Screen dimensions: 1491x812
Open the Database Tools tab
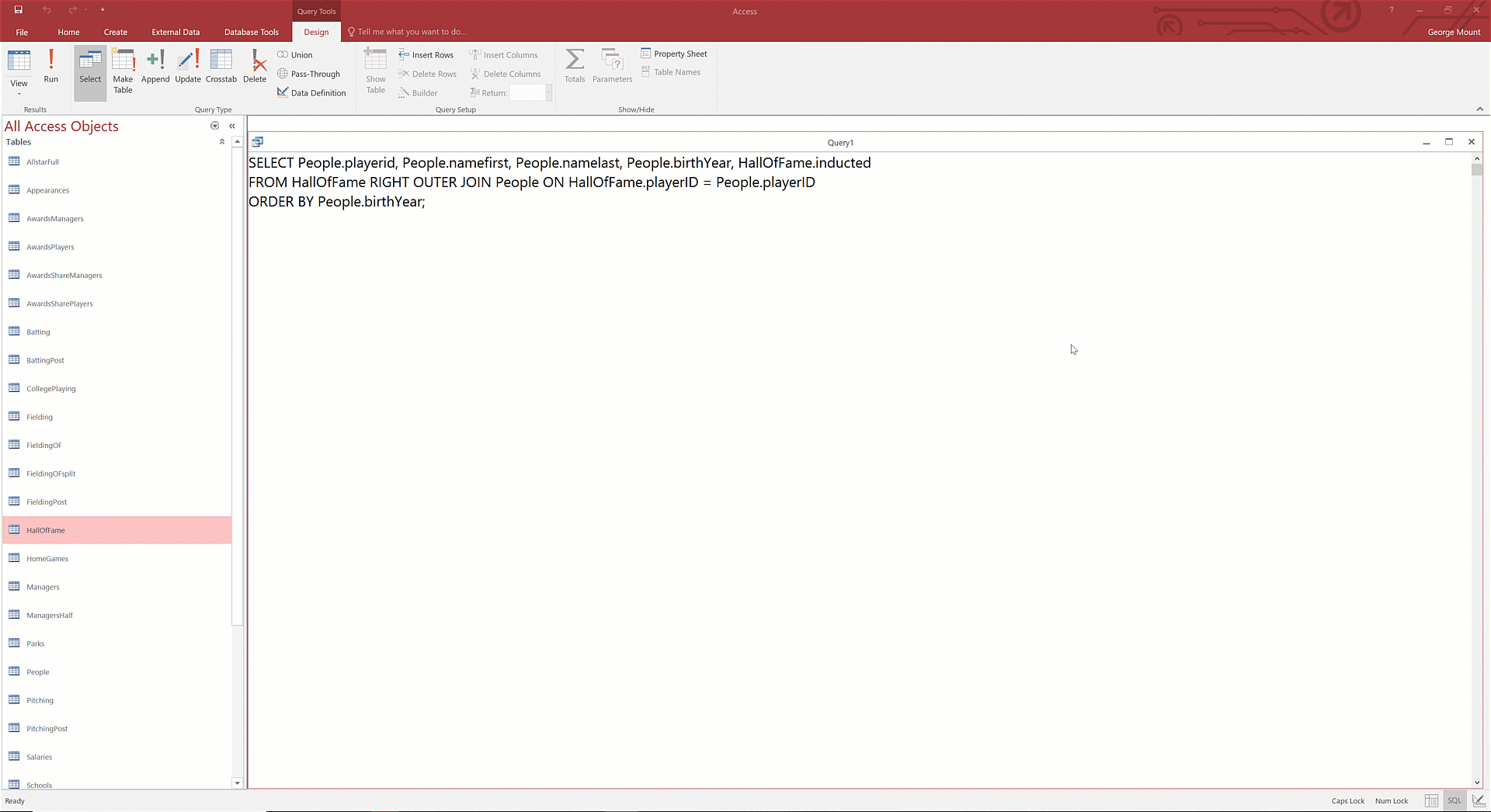(x=252, y=32)
